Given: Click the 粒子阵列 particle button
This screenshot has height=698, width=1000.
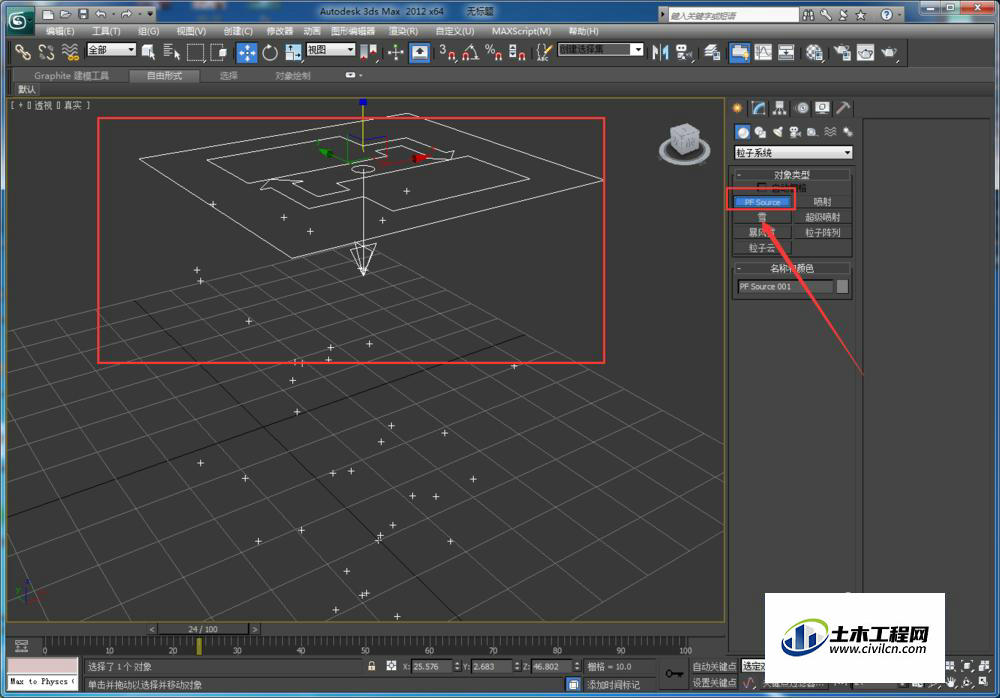Looking at the screenshot, I should click(x=823, y=232).
